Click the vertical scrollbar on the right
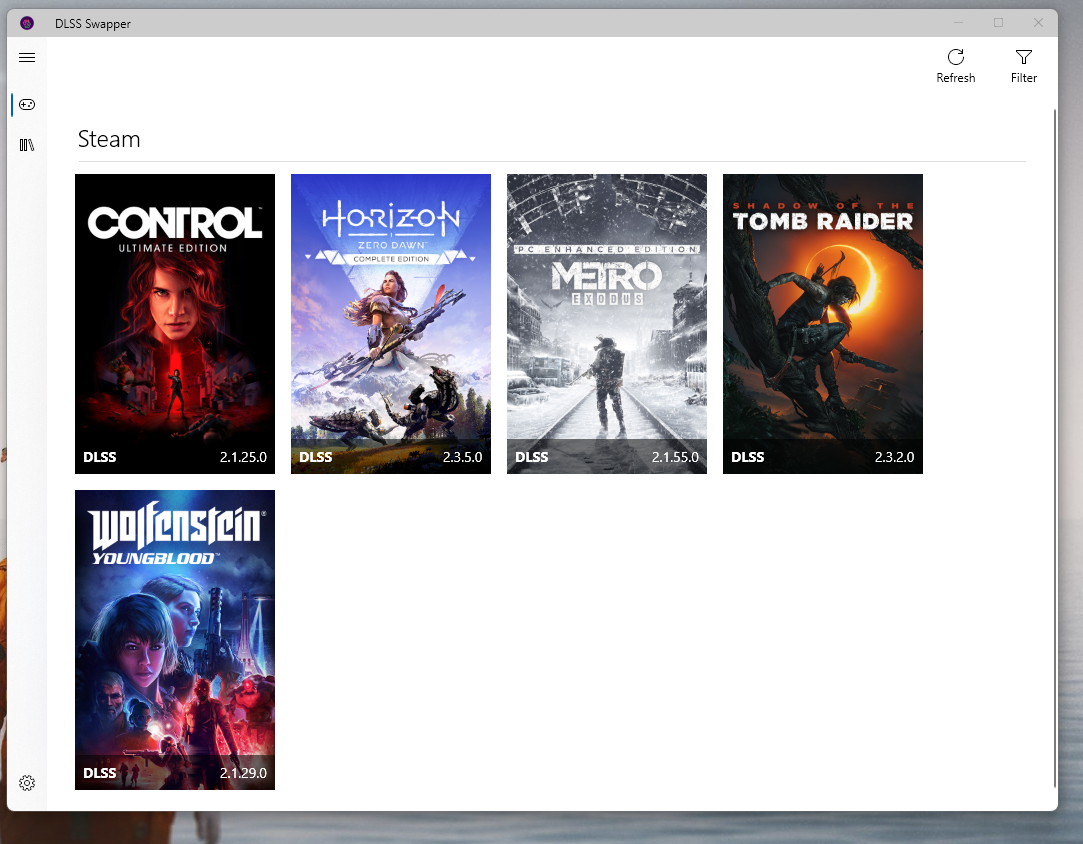Viewport: 1083px width, 844px height. 1055,448
